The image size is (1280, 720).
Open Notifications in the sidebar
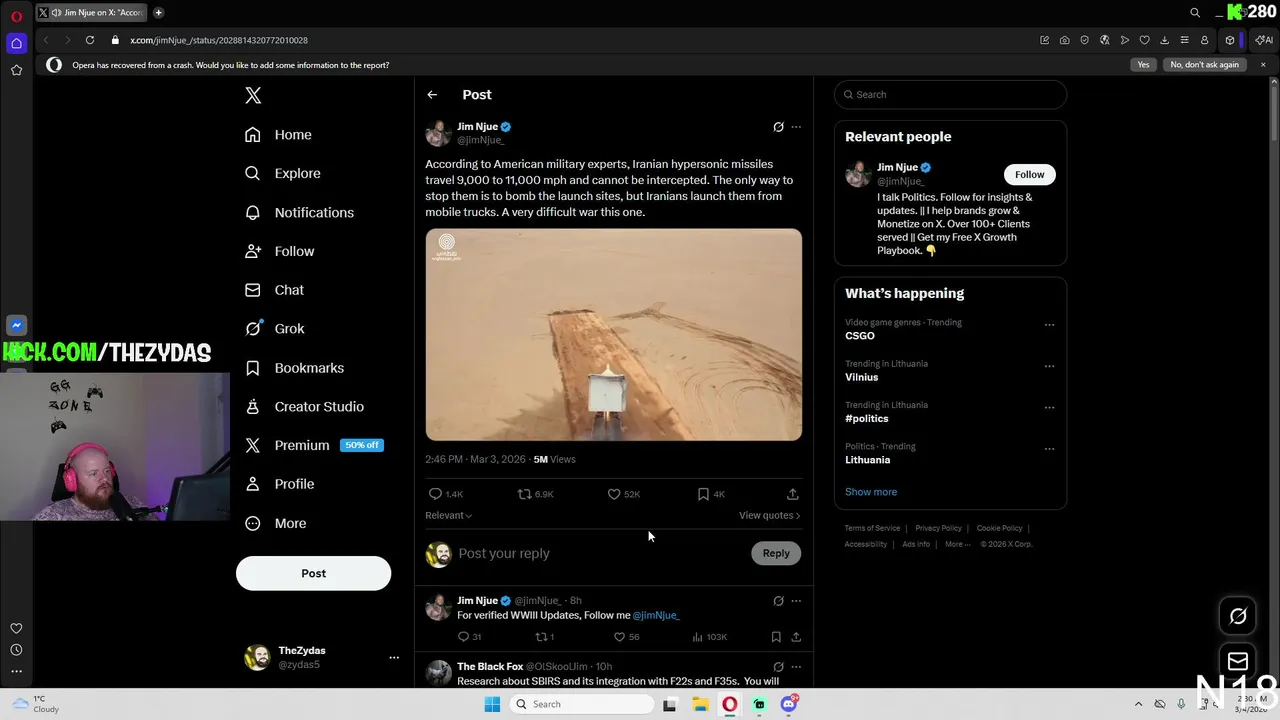299,212
